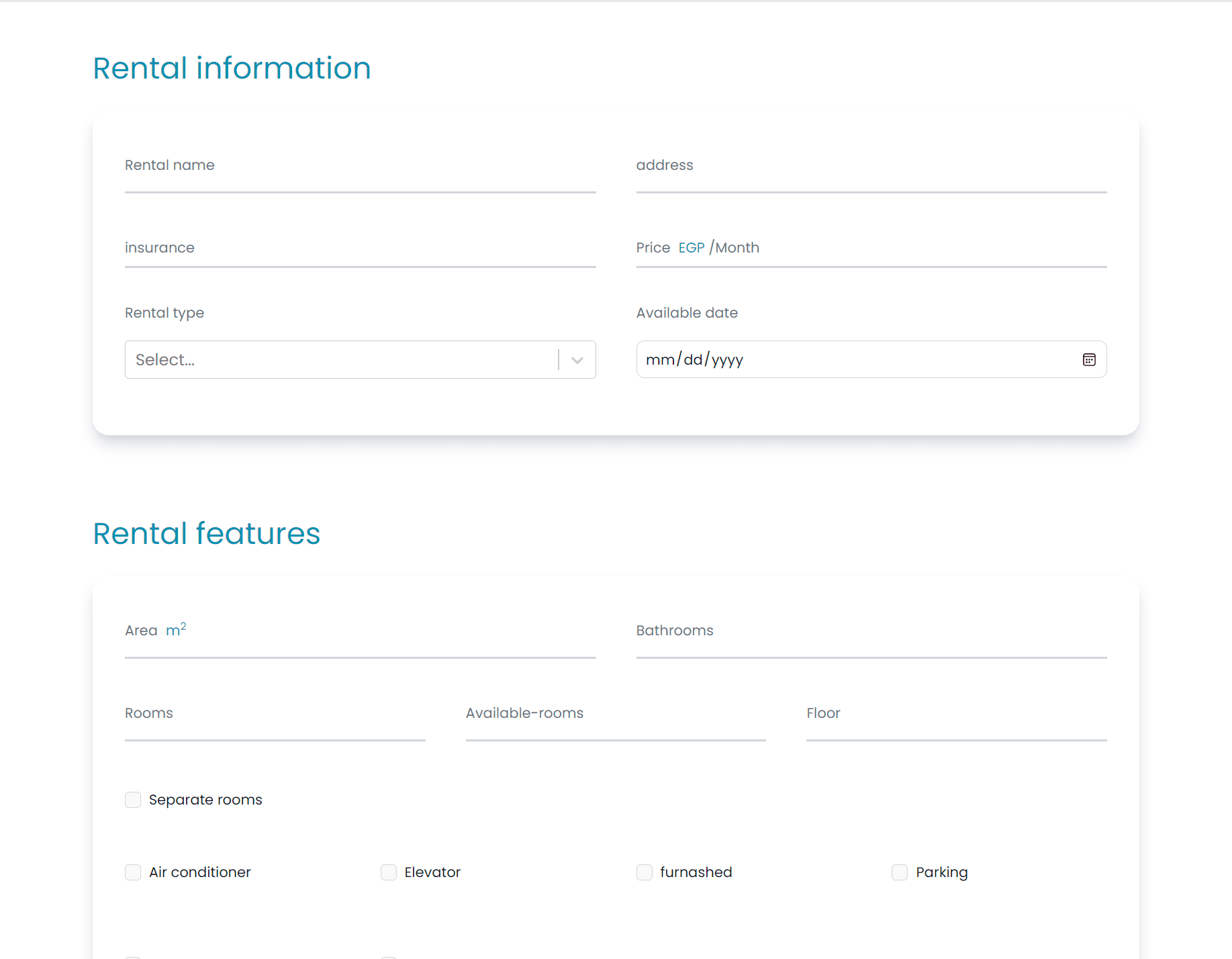Enable the Air conditioner checkbox
The height and width of the screenshot is (959, 1232).
tap(133, 872)
